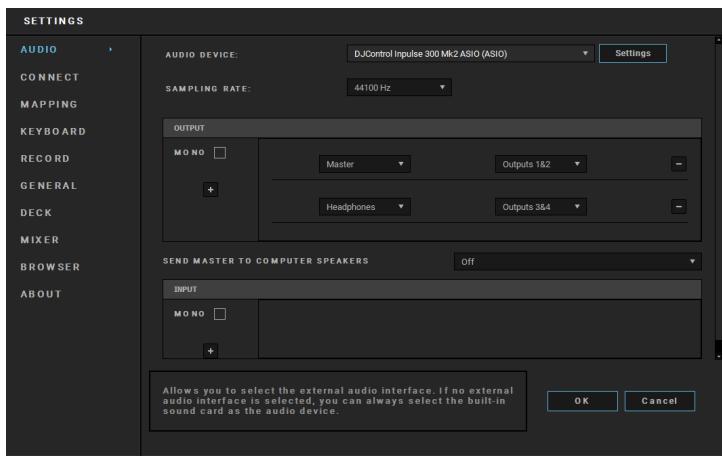
Task: Open the Sampling Rate dropdown showing 44100 Hz
Action: [x=399, y=88]
